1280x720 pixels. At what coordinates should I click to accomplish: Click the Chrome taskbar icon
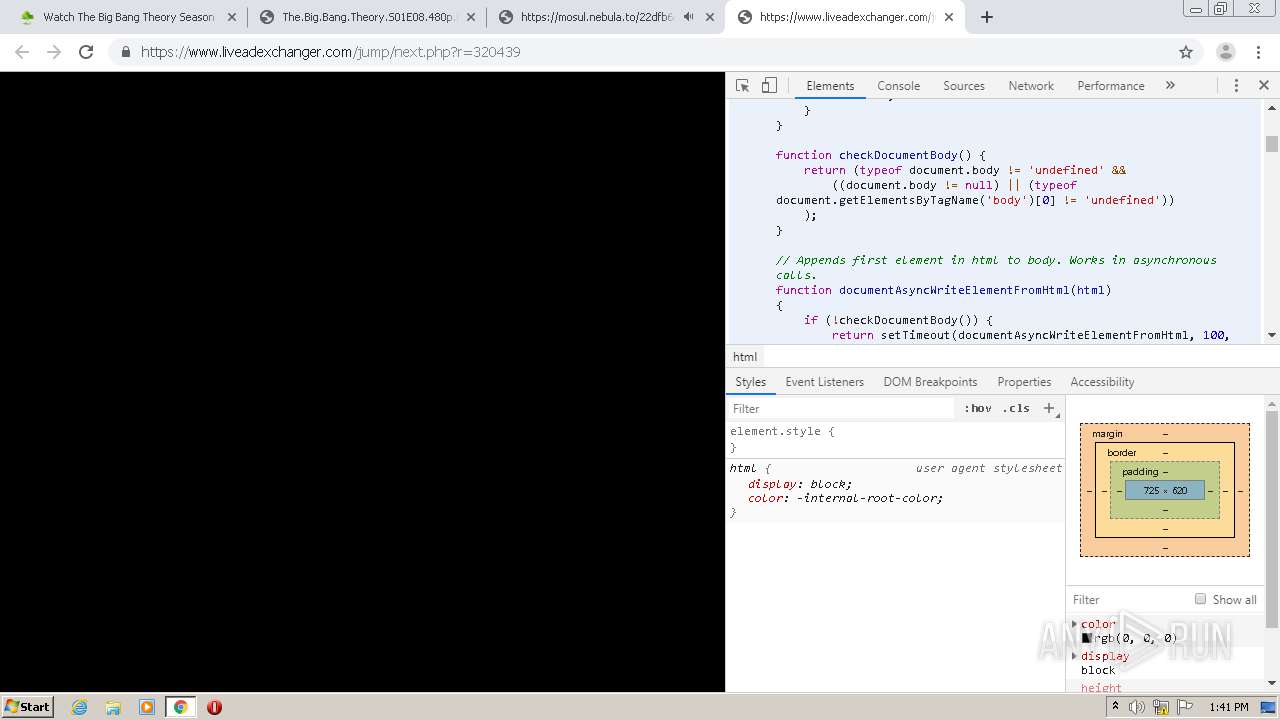(x=180, y=707)
